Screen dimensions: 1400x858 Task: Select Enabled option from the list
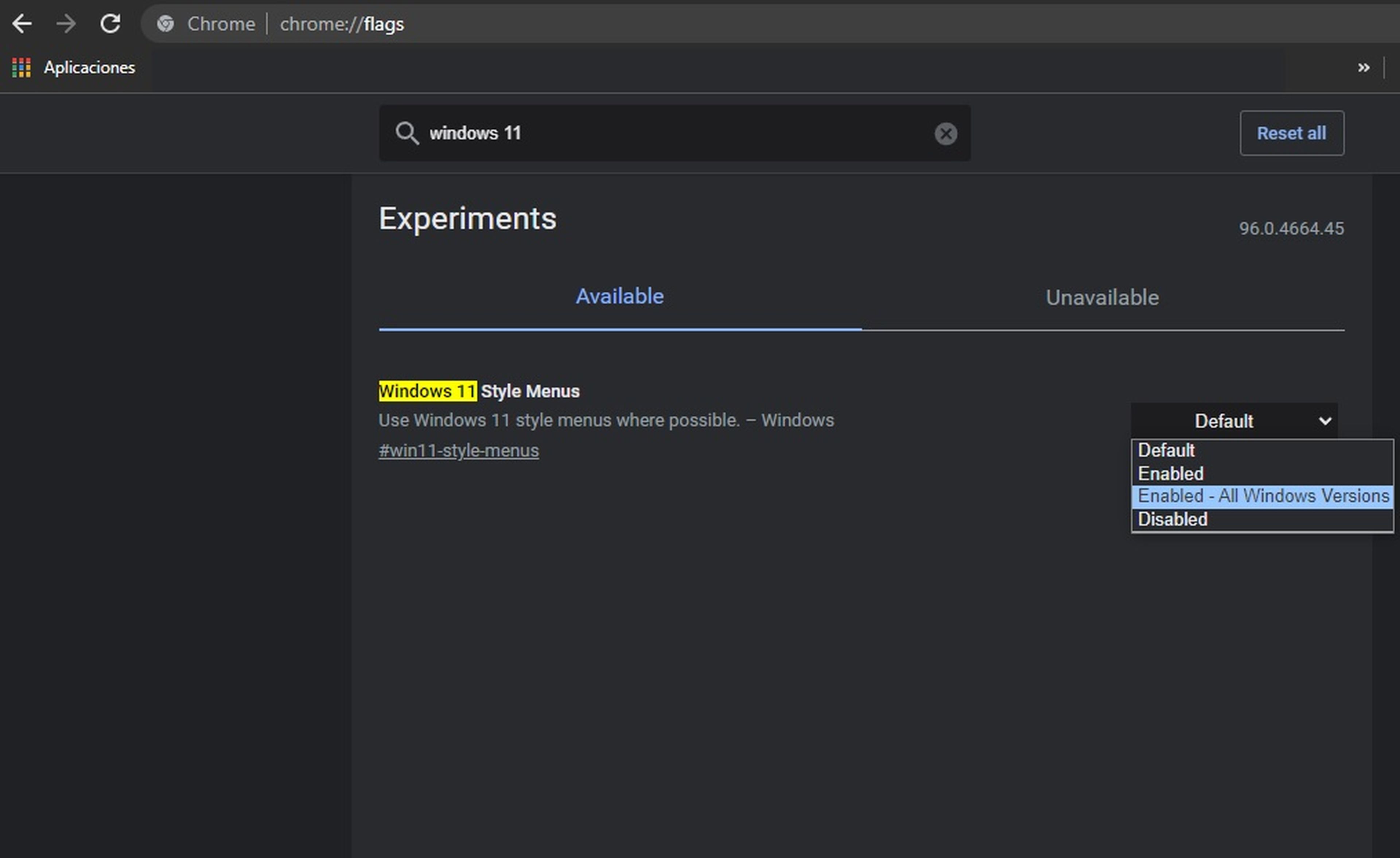(x=1170, y=473)
